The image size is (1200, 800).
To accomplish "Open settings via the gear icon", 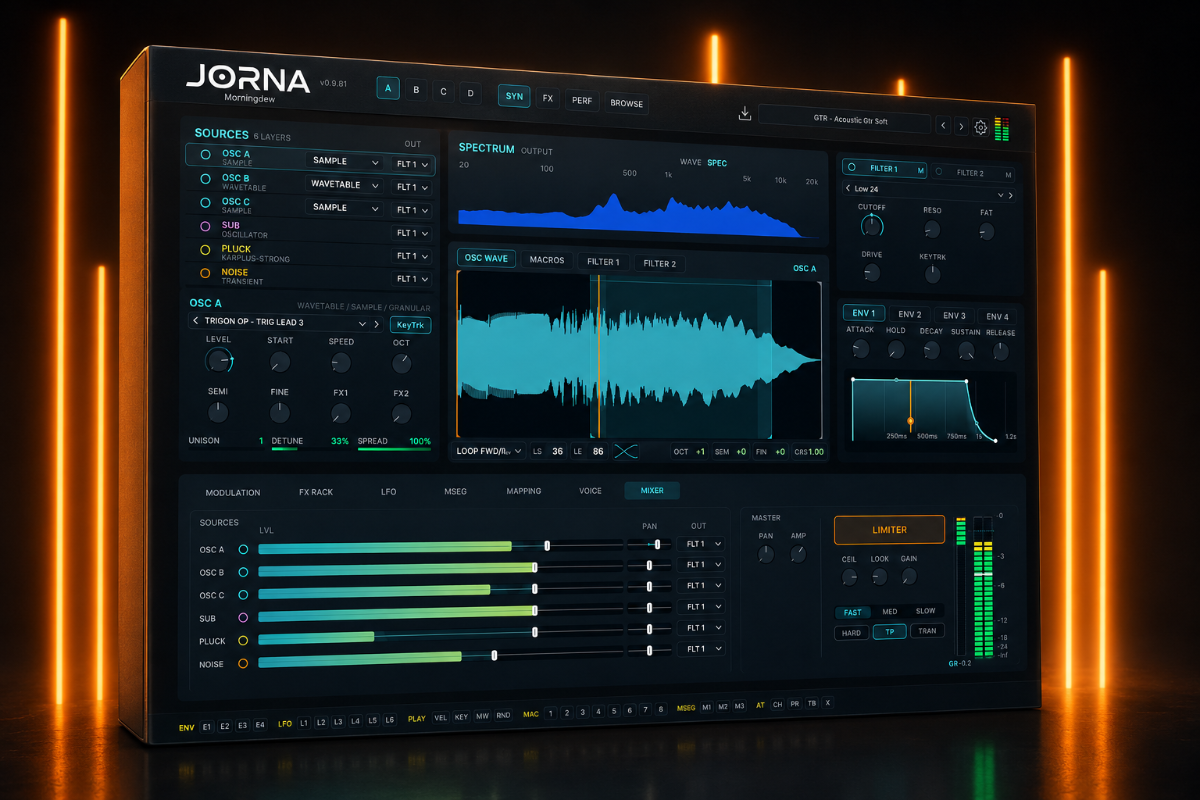I will coord(981,128).
